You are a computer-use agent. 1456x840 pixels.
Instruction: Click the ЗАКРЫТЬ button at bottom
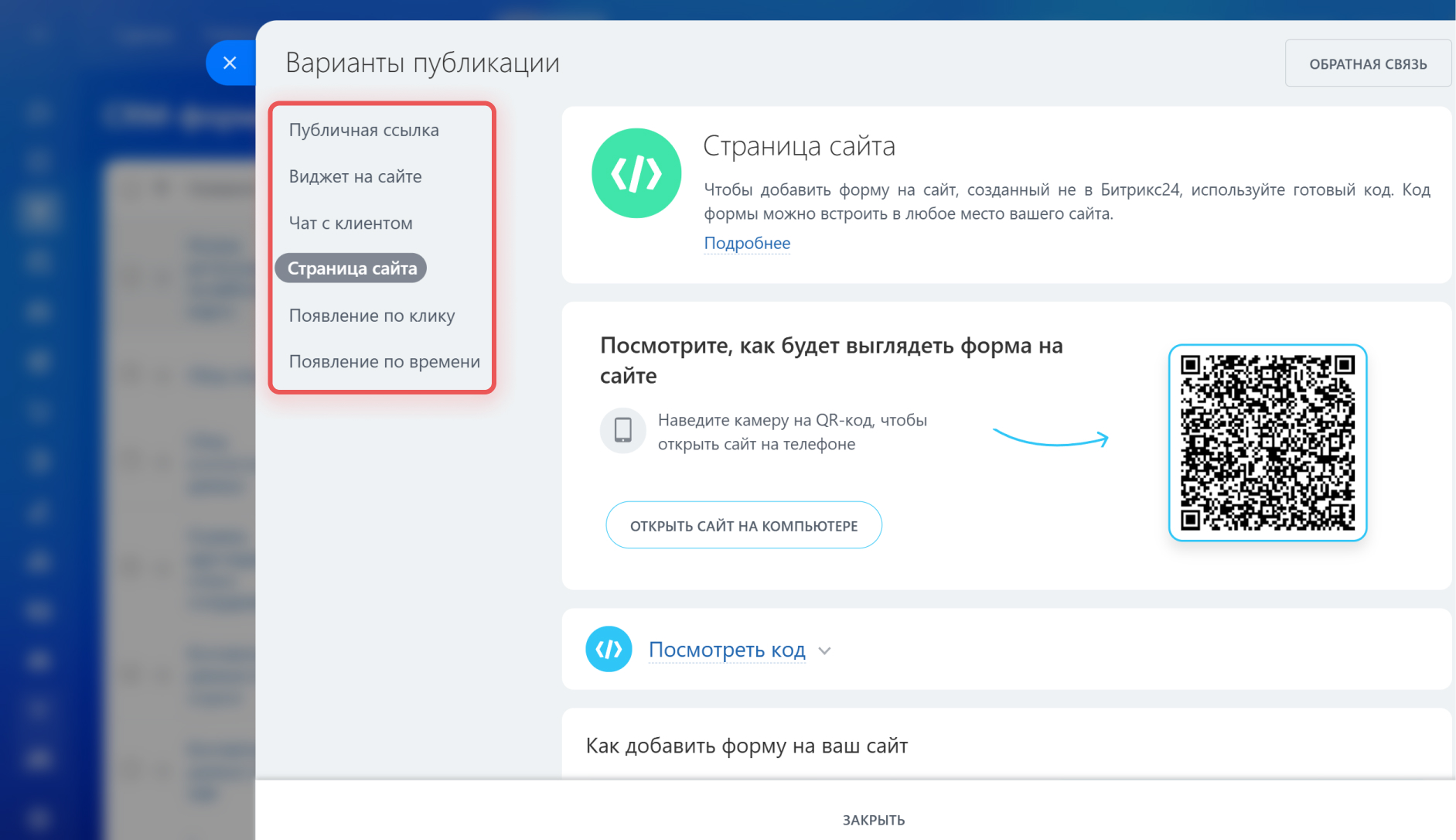(874, 820)
